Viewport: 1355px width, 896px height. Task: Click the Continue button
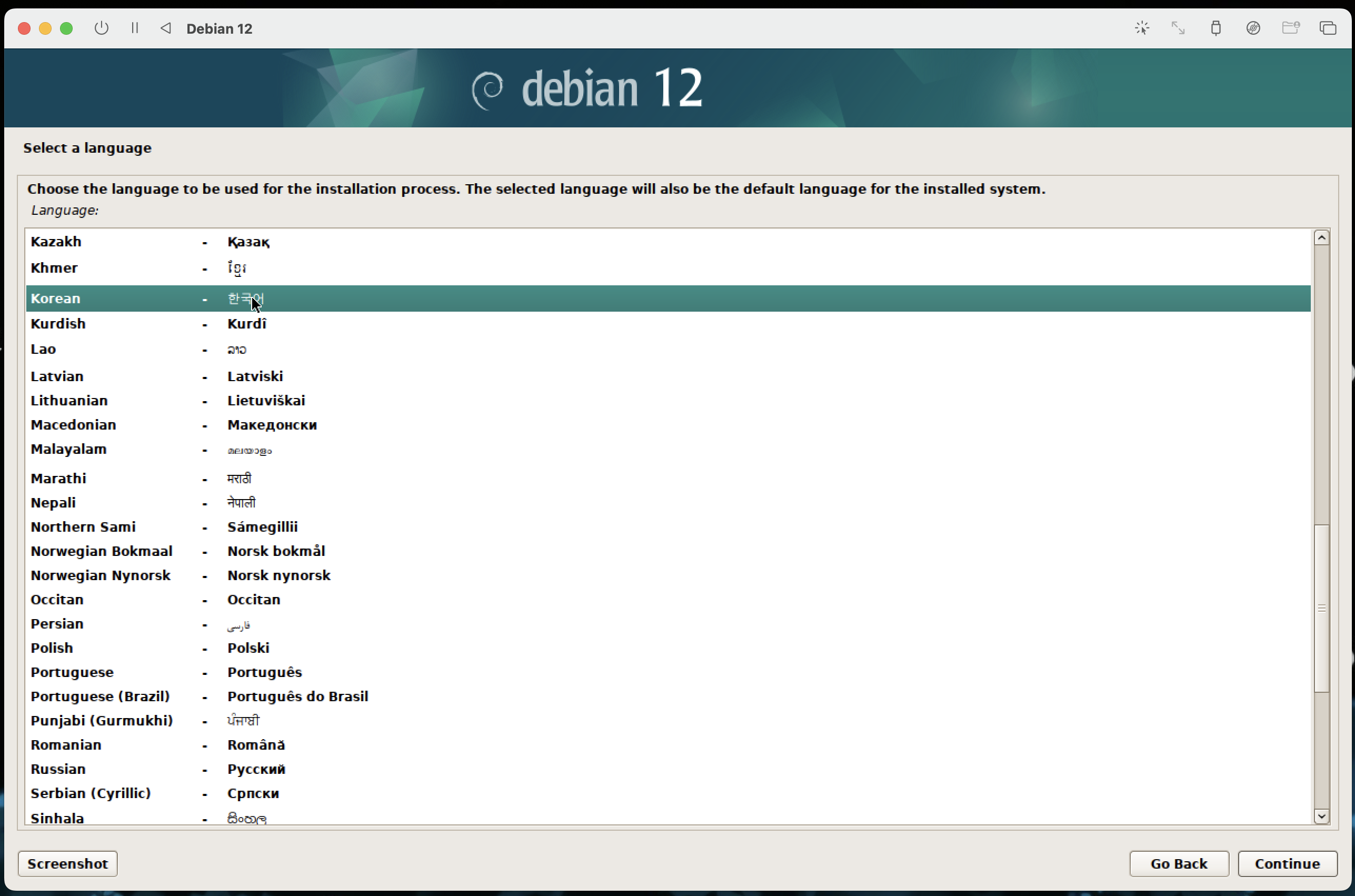[x=1288, y=863]
